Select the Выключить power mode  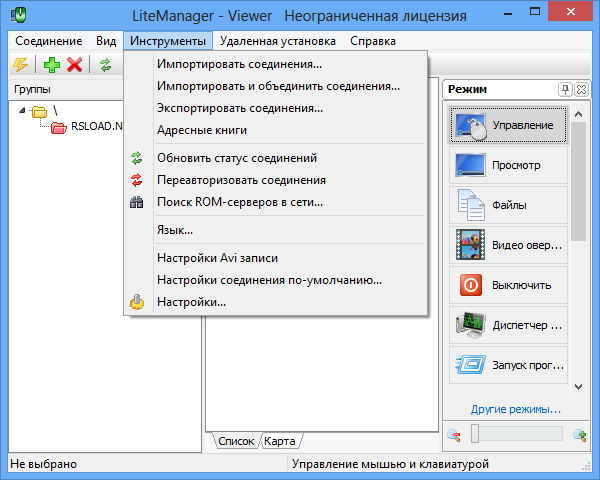[x=508, y=285]
